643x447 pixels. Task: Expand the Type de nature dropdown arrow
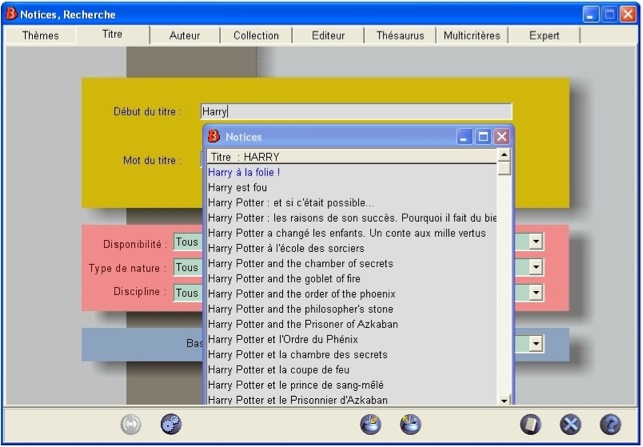pos(536,267)
